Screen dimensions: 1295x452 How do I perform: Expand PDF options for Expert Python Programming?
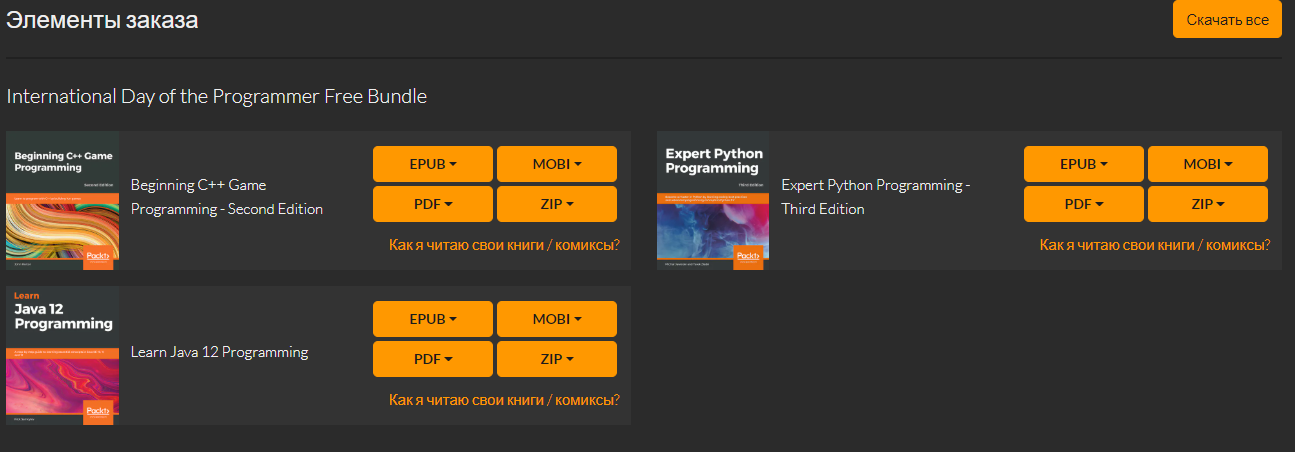[x=1084, y=204]
